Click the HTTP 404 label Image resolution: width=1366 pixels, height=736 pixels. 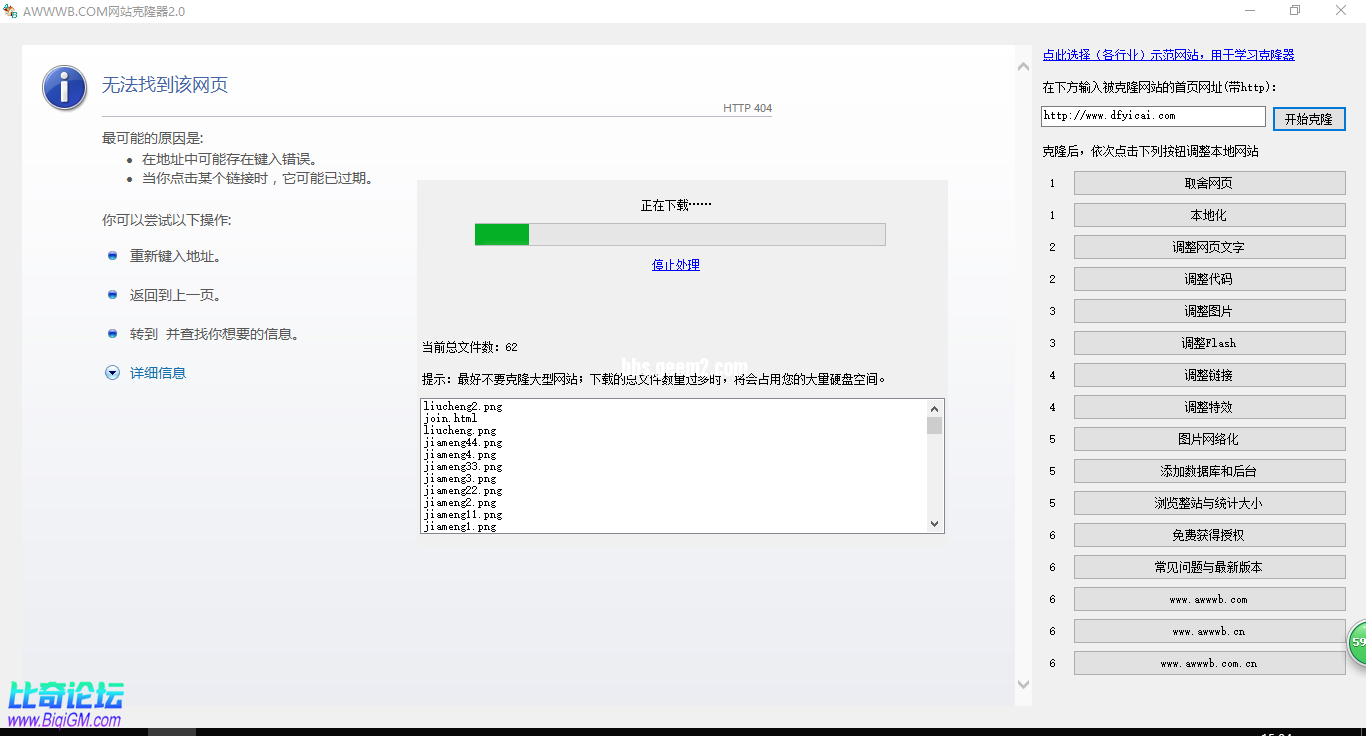coord(747,108)
